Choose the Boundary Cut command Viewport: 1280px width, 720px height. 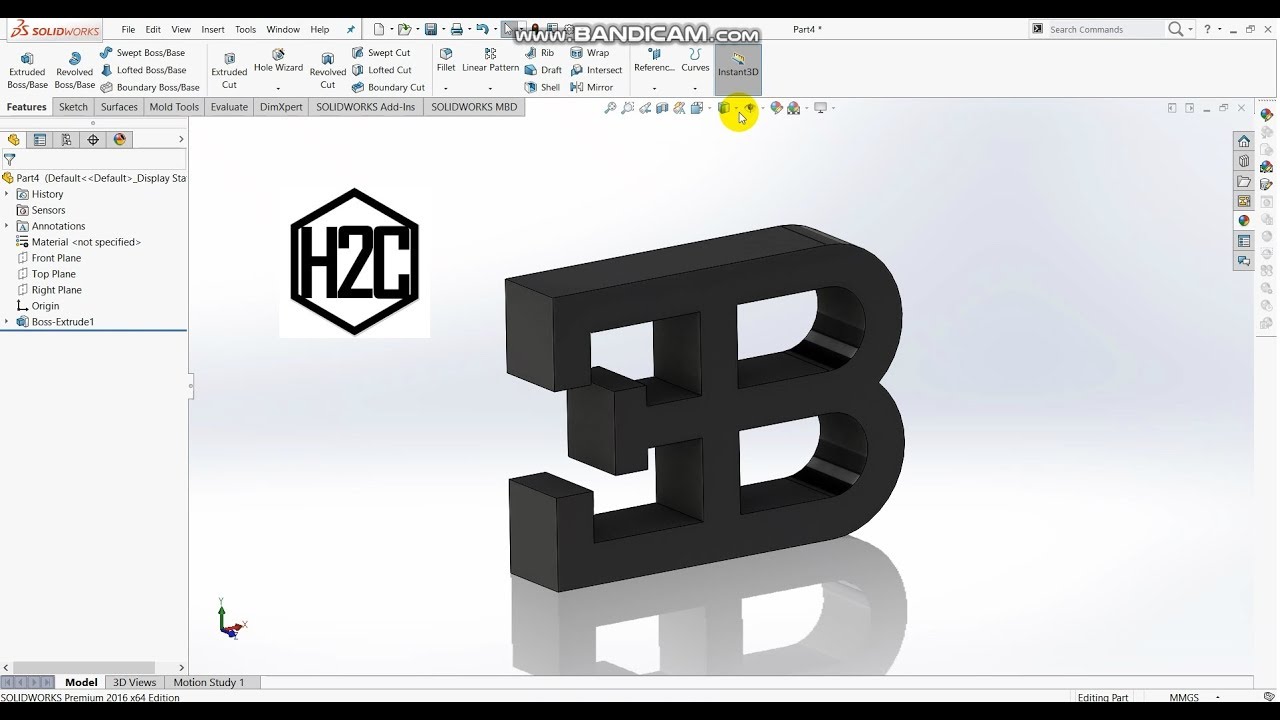388,87
